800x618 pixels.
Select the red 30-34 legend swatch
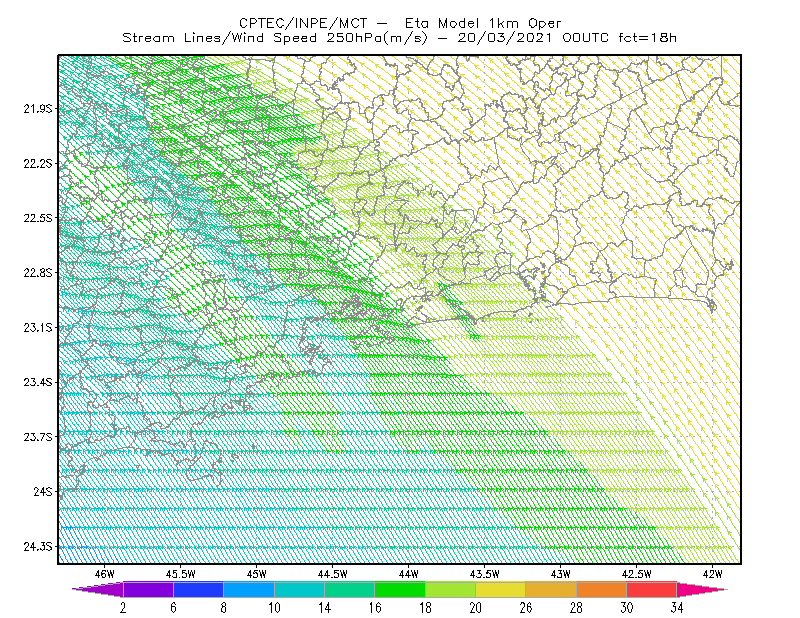tap(652, 589)
